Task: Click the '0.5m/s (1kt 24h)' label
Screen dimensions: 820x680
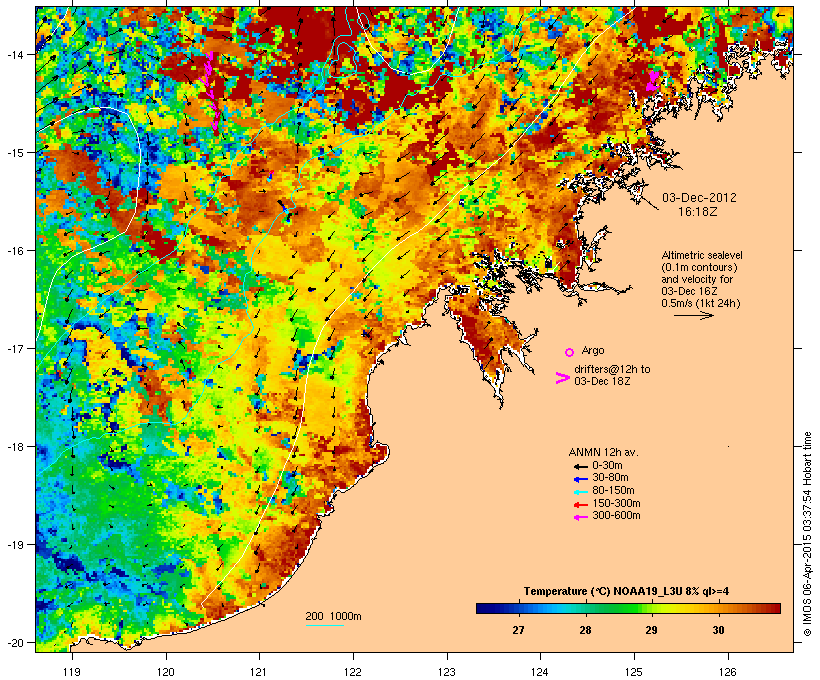Action: click(x=701, y=303)
